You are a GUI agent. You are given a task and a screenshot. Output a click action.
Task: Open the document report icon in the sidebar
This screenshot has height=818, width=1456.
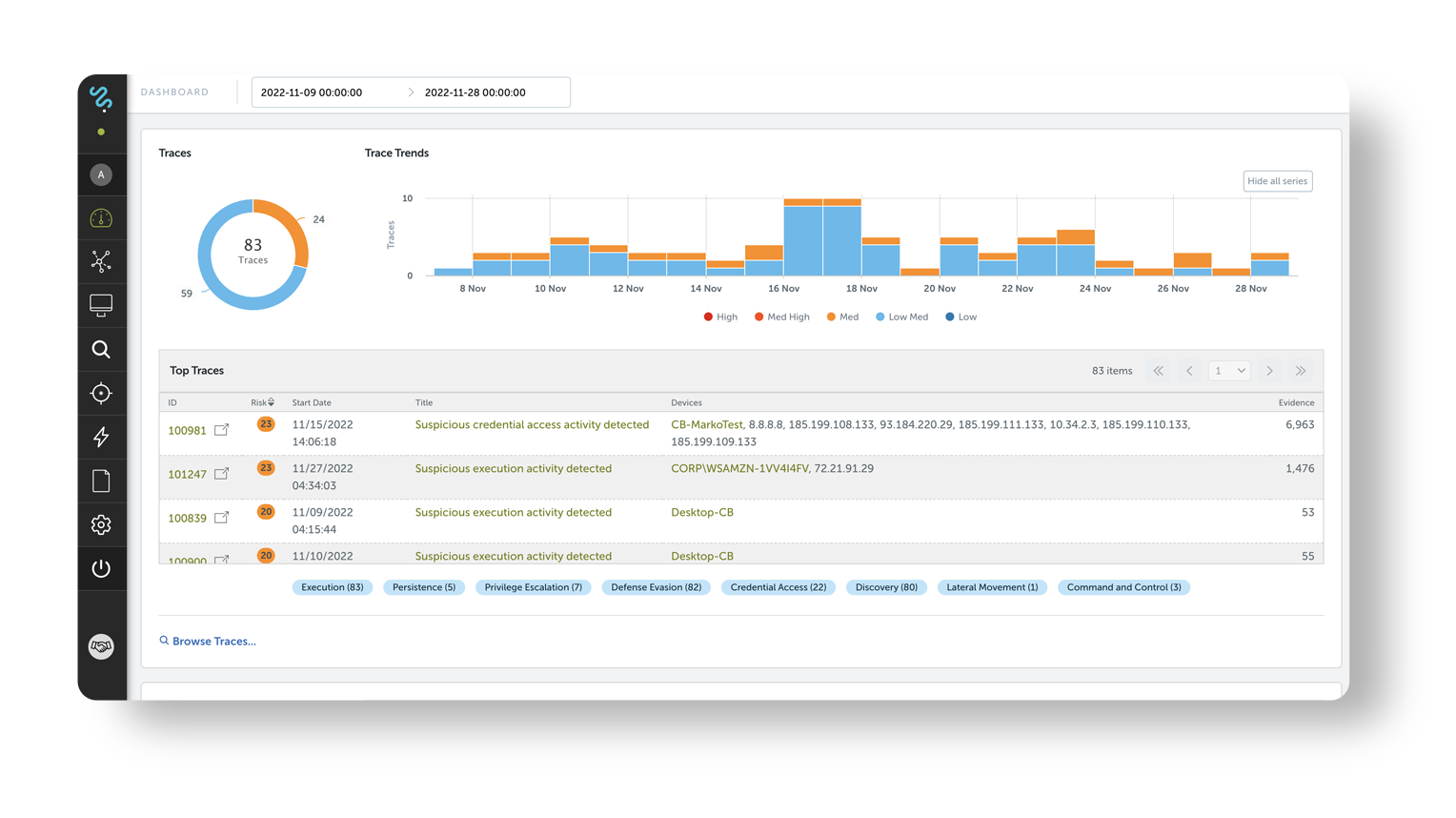101,481
